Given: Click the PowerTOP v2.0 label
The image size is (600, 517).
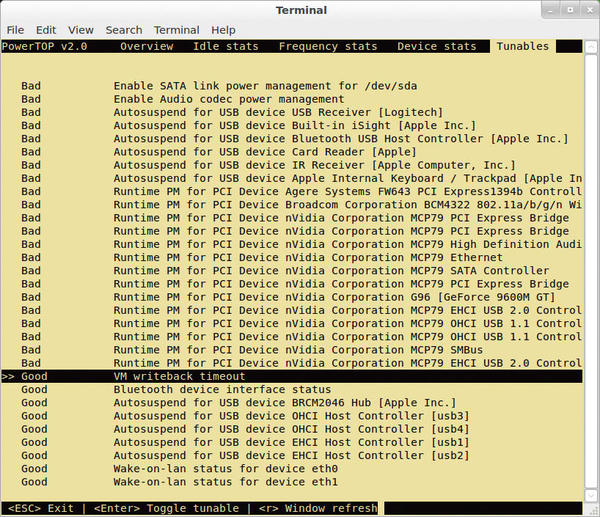Looking at the screenshot, I should (x=44, y=46).
